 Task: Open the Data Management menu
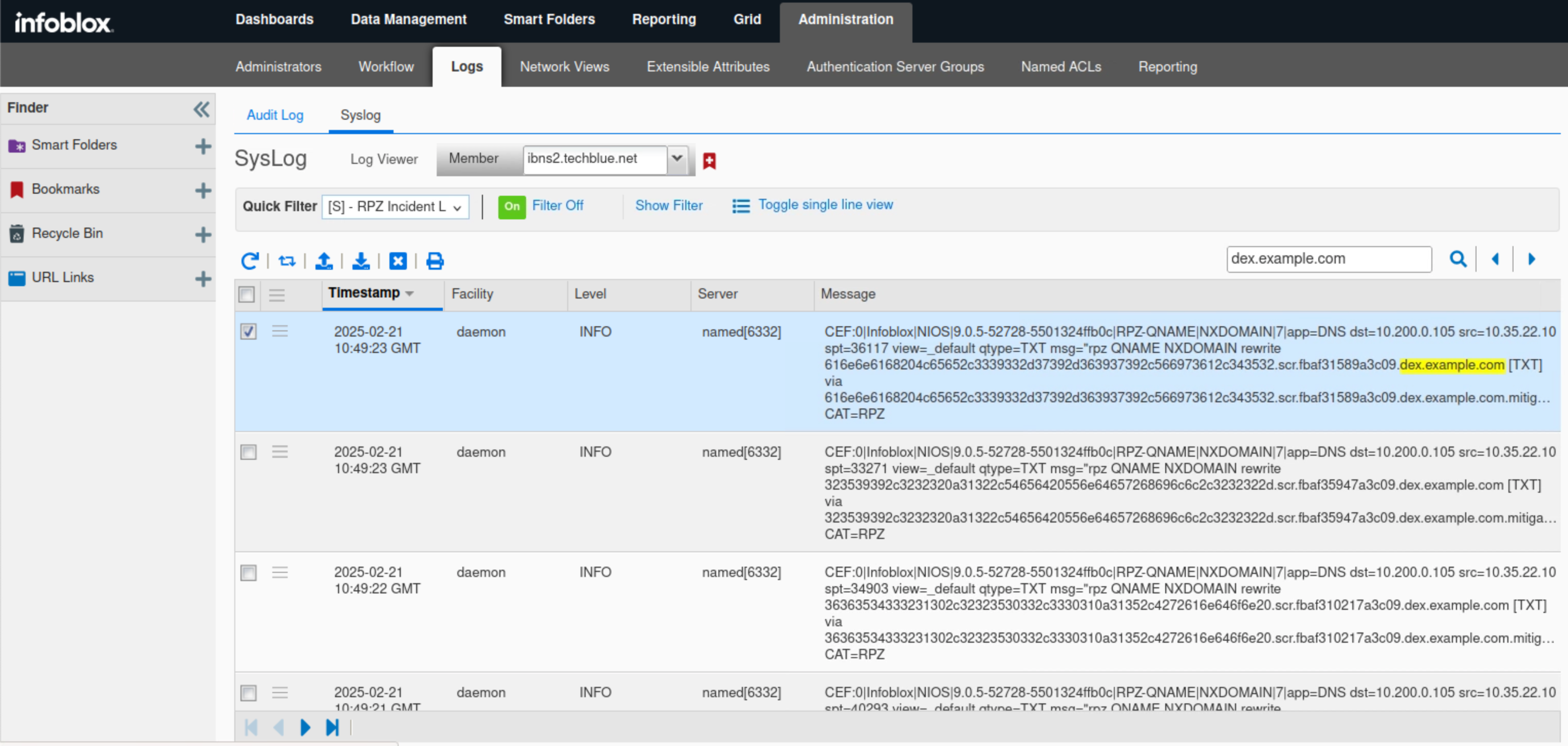tap(408, 20)
